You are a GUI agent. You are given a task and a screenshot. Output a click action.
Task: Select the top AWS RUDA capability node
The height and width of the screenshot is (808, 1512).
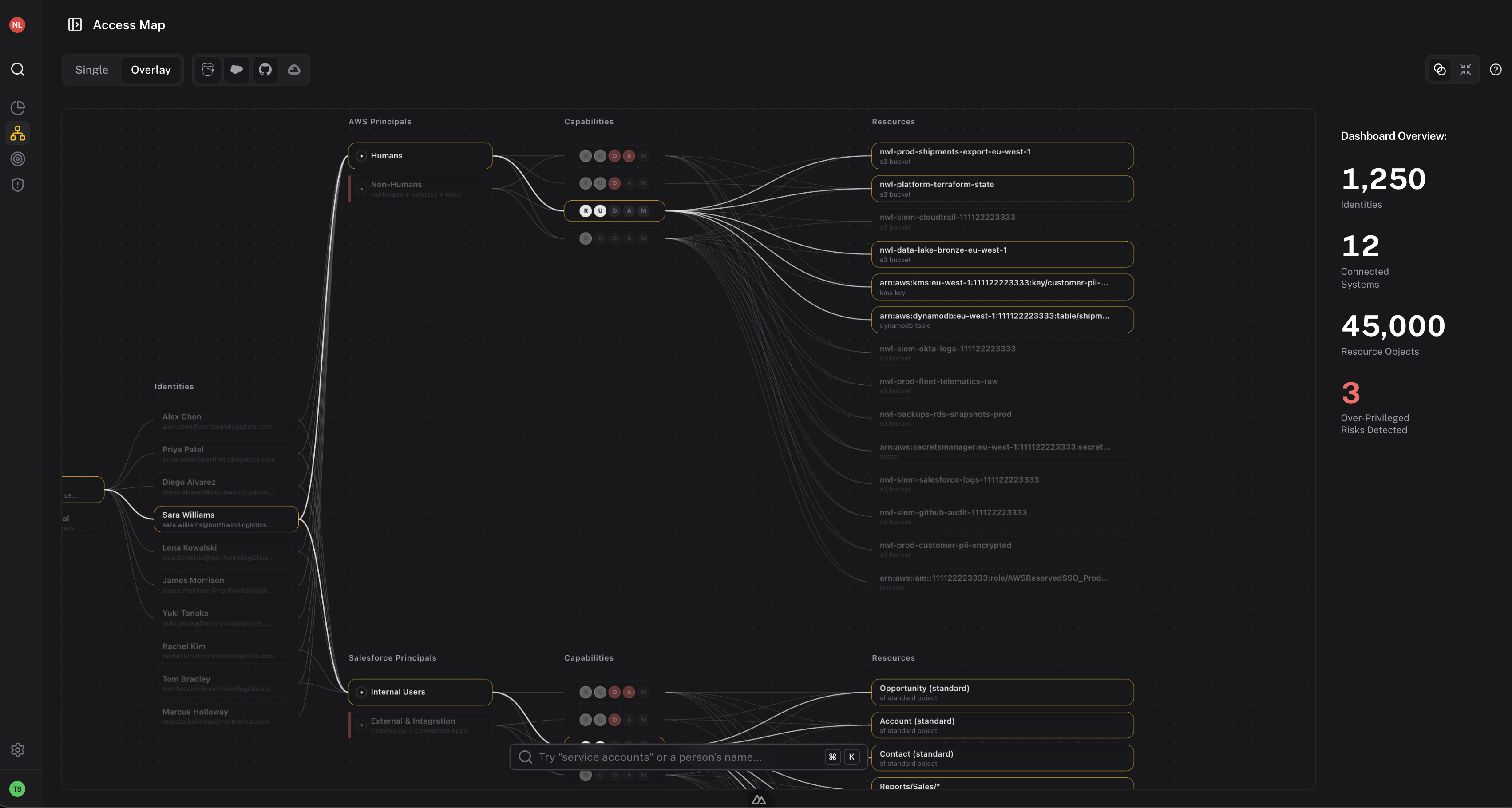(614, 156)
